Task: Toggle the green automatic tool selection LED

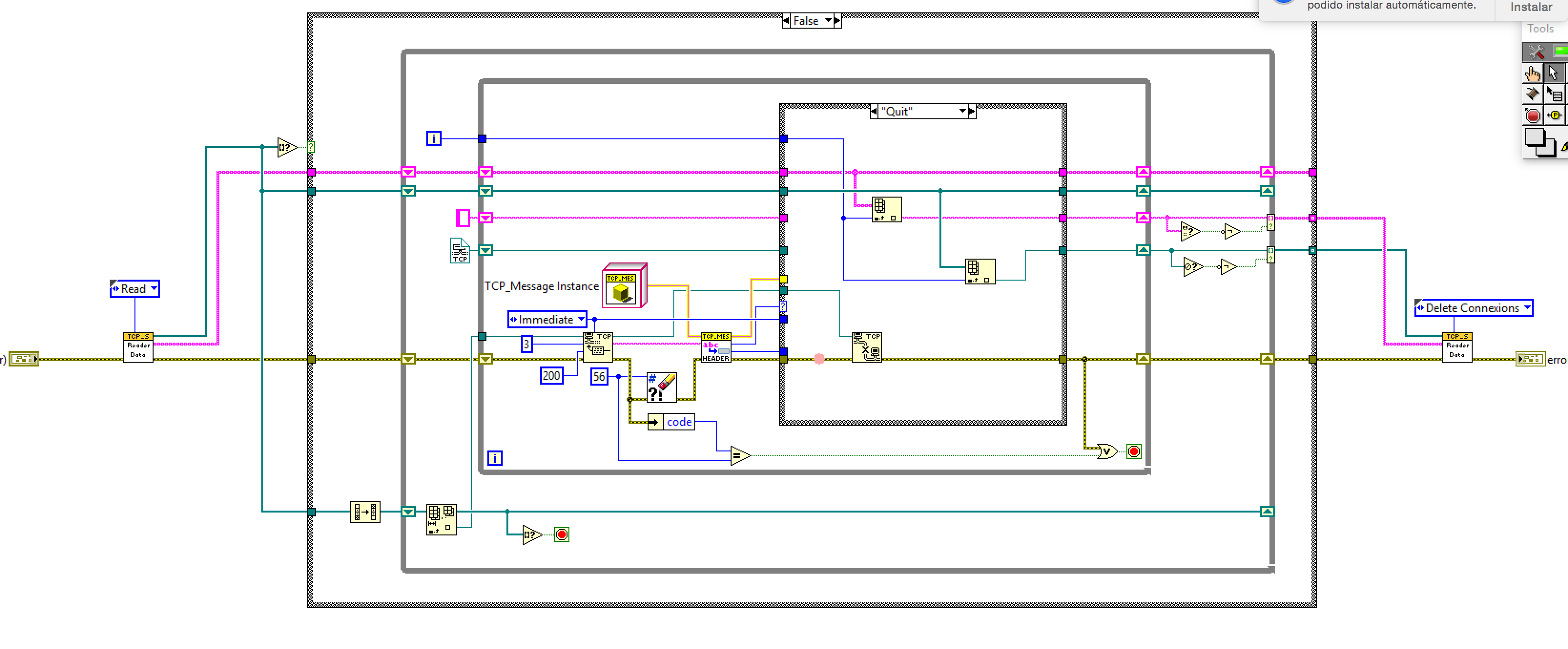Action: 1560,51
